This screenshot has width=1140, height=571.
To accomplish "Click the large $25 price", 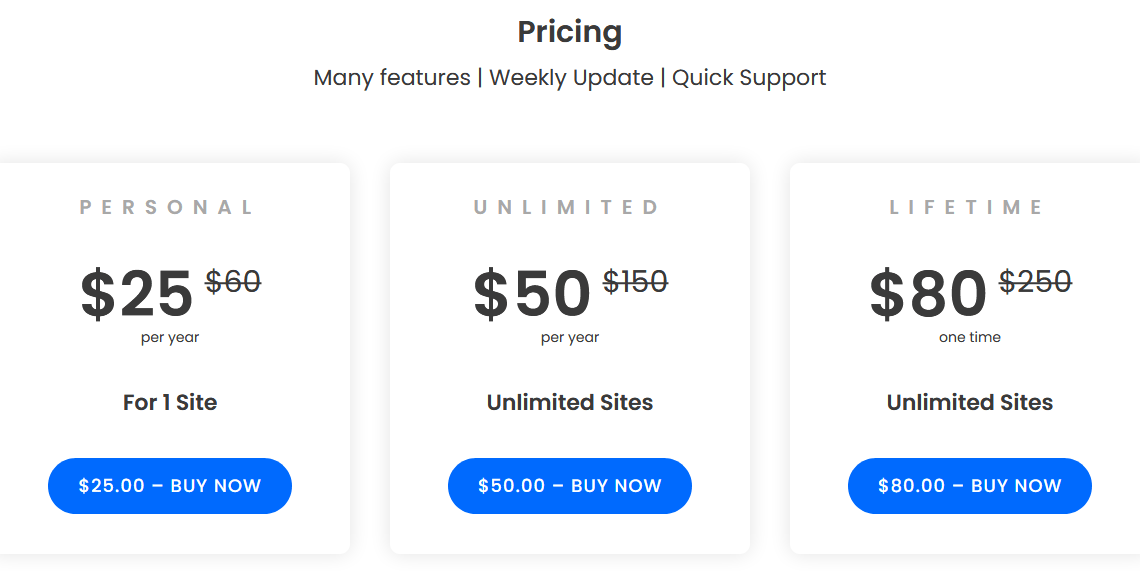I will 137,294.
